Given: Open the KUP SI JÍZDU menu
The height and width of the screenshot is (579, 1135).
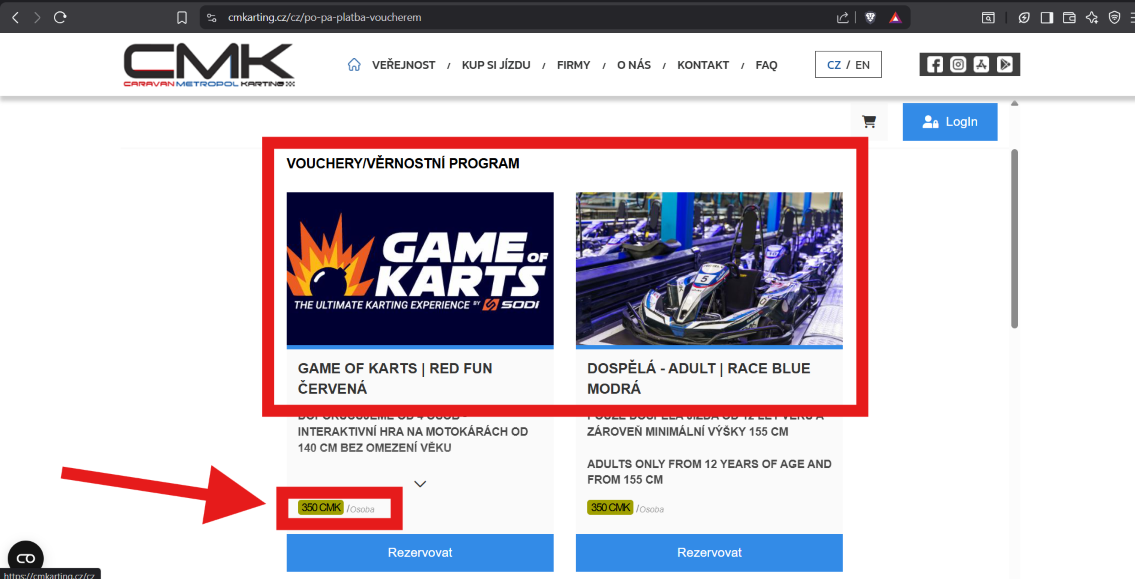Looking at the screenshot, I should (496, 65).
